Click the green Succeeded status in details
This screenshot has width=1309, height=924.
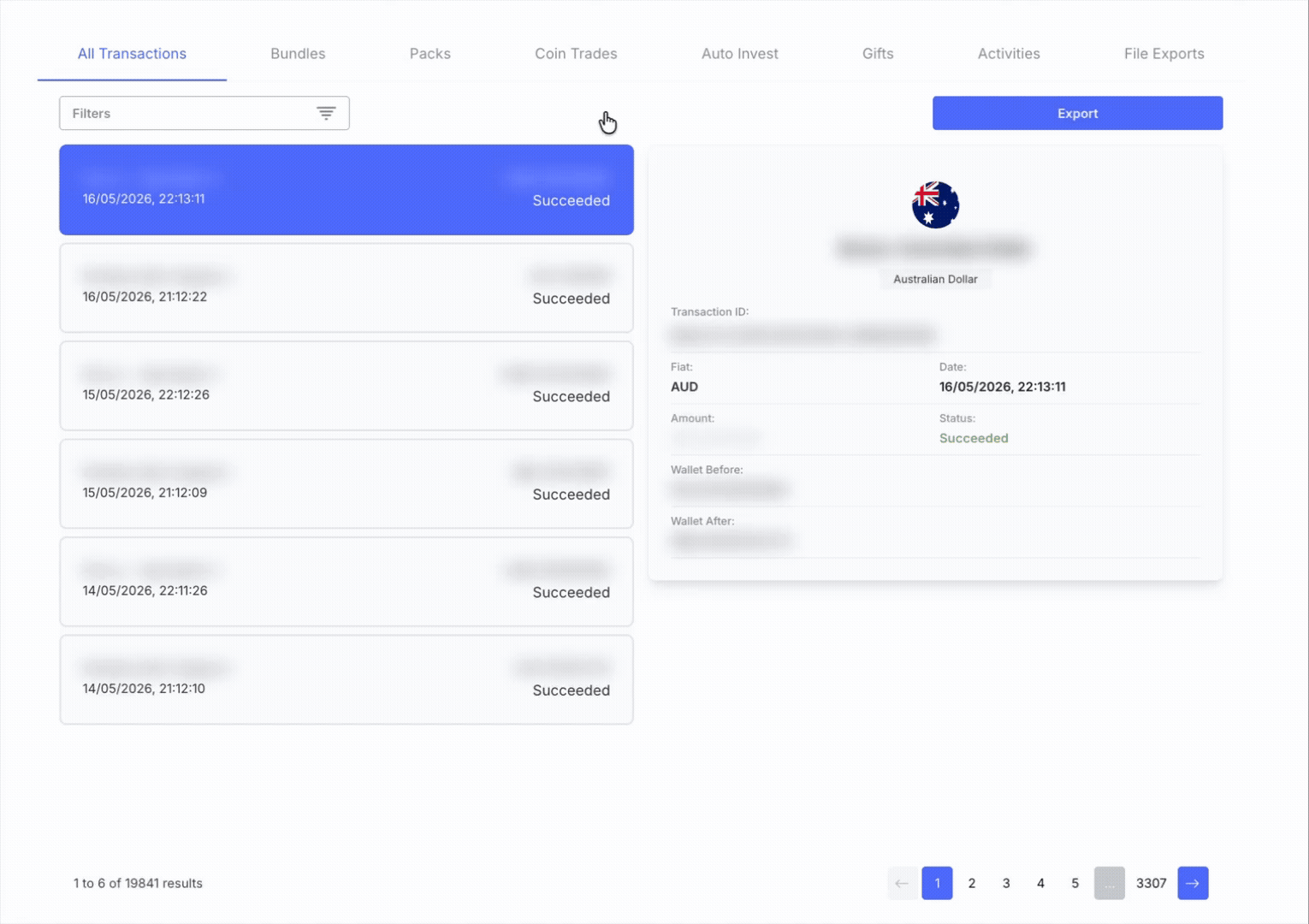tap(974, 438)
